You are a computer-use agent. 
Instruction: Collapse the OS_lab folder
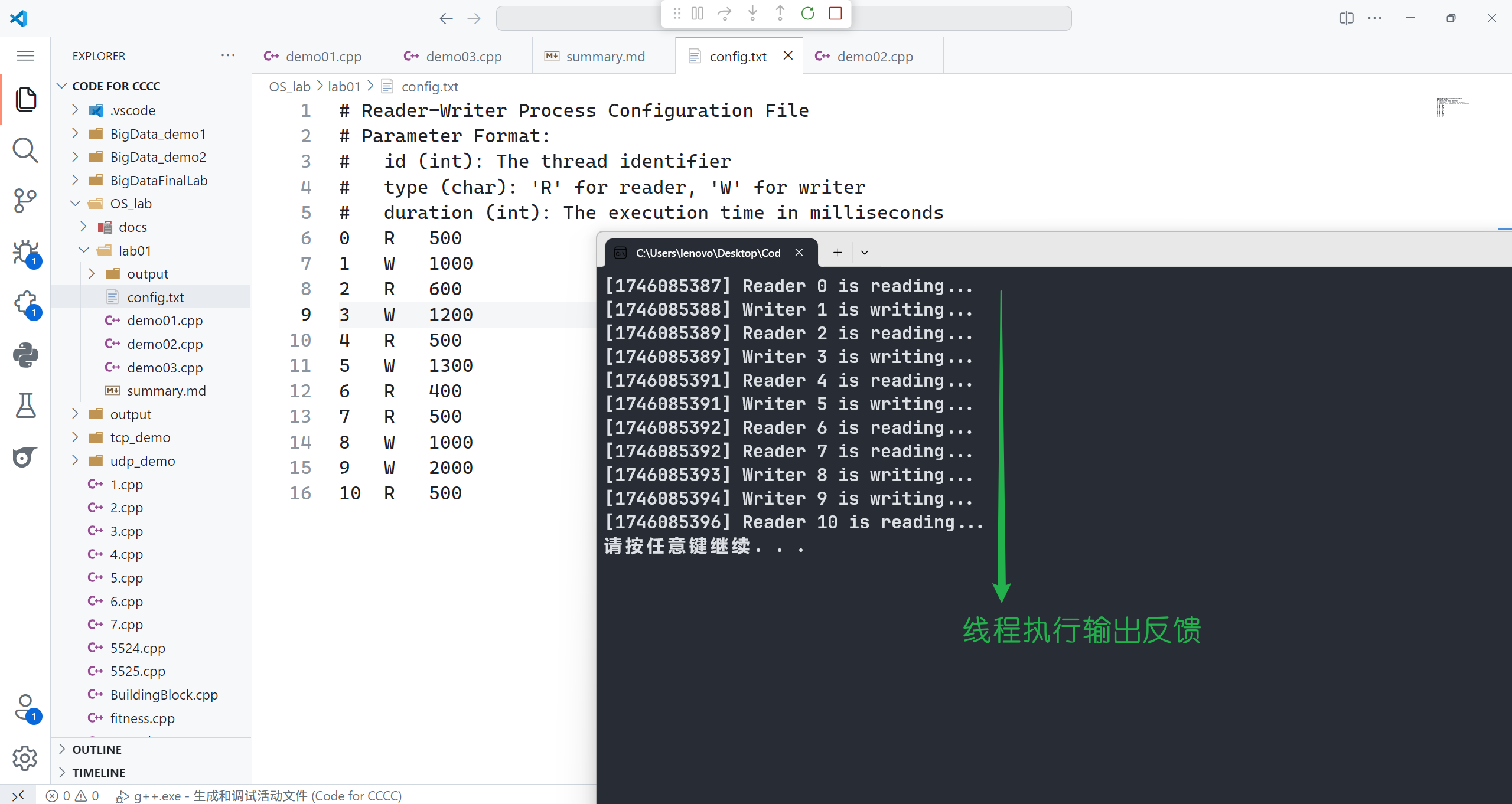click(x=131, y=204)
